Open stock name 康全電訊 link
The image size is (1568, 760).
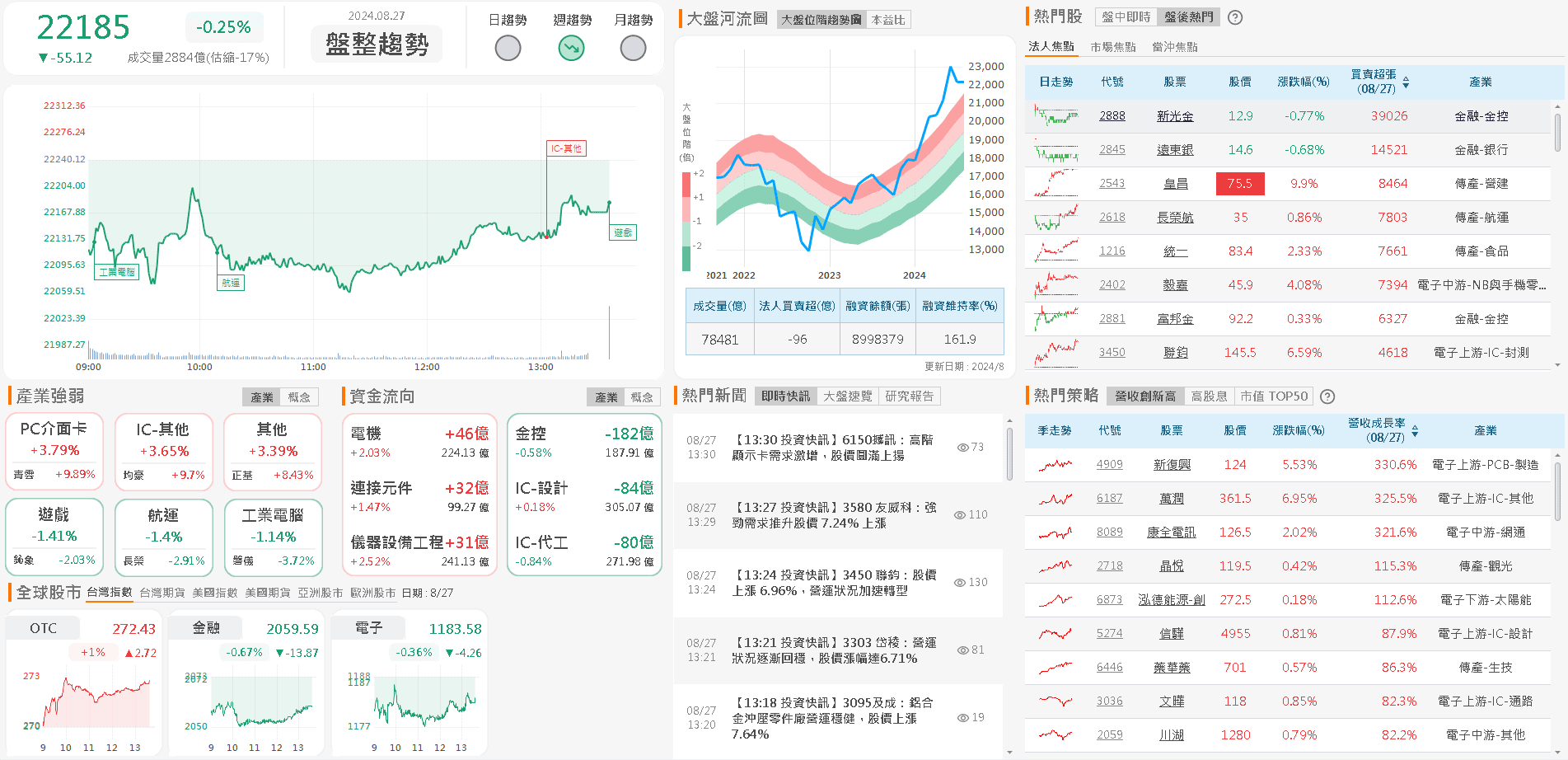click(x=1172, y=532)
